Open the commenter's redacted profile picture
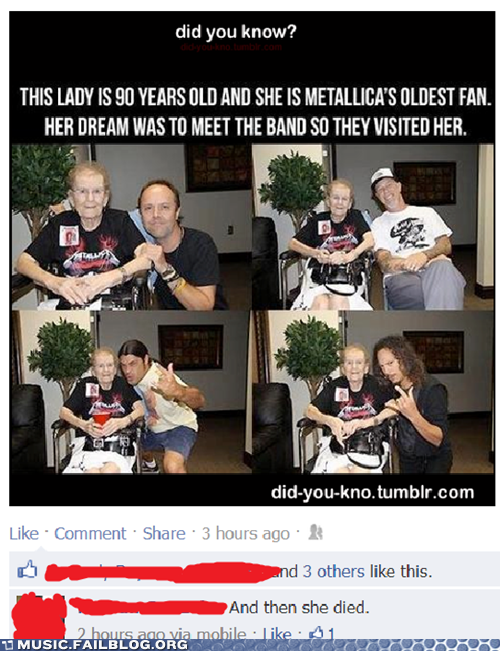The width and height of the screenshot is (500, 651). (x=39, y=616)
